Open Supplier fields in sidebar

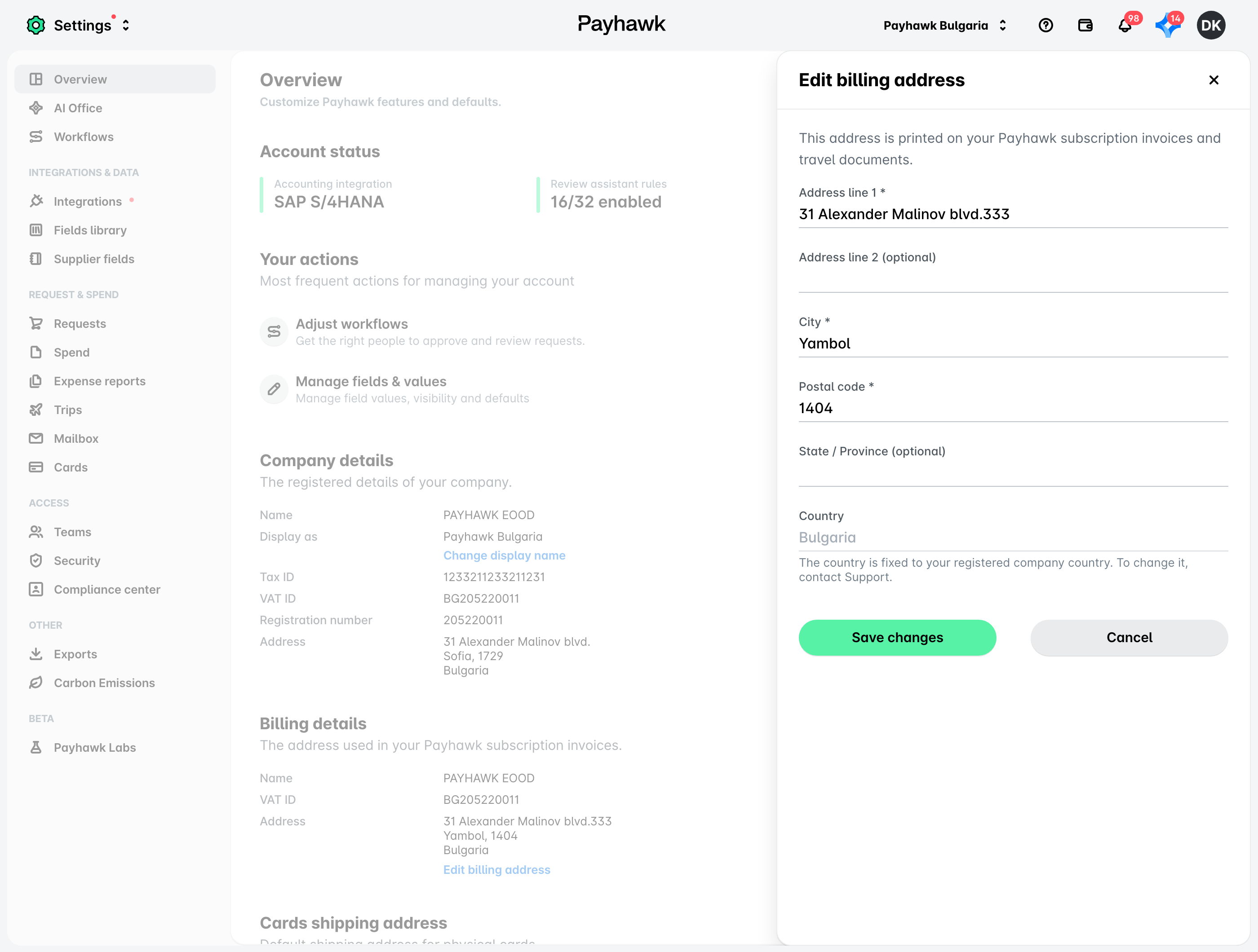point(115,259)
